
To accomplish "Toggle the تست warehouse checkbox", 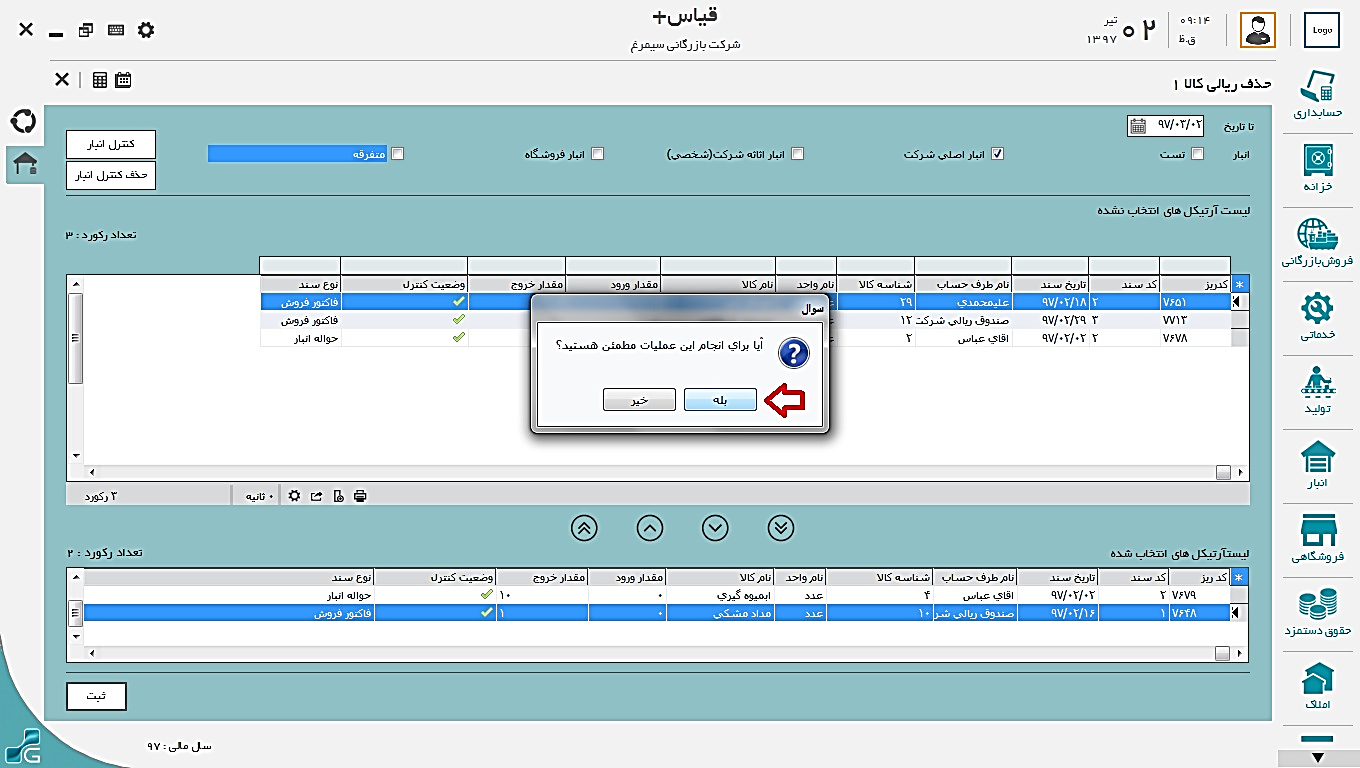I will click(1198, 154).
